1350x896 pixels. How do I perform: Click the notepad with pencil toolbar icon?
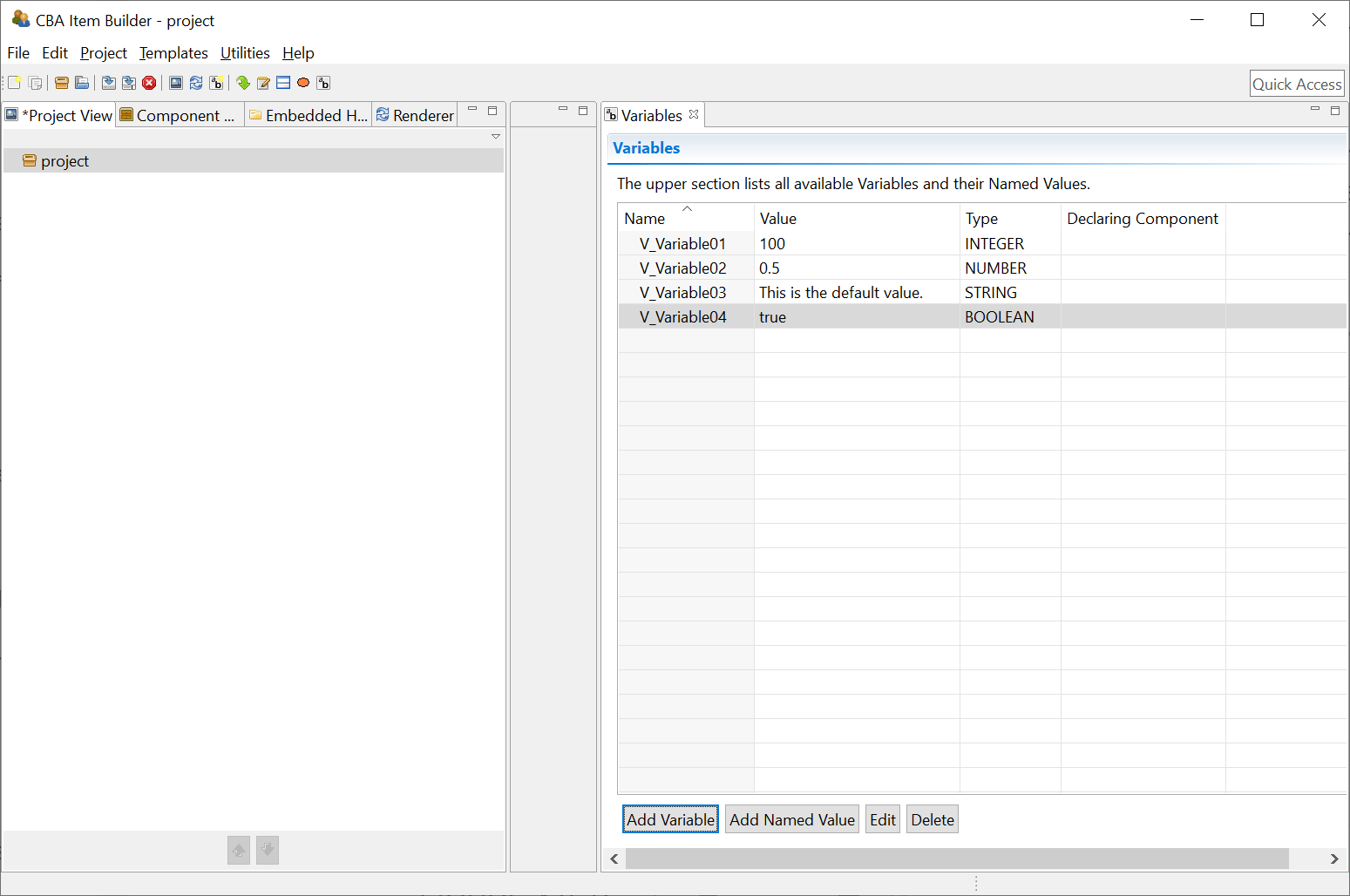[263, 83]
